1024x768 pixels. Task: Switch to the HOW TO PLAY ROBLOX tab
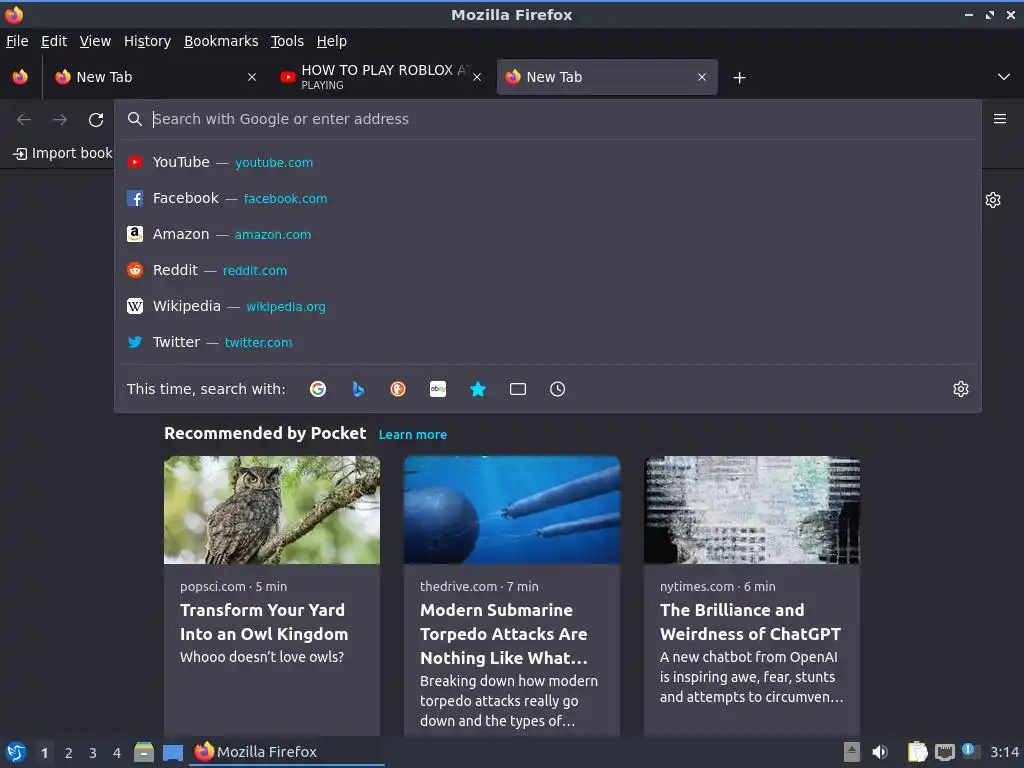(381, 77)
